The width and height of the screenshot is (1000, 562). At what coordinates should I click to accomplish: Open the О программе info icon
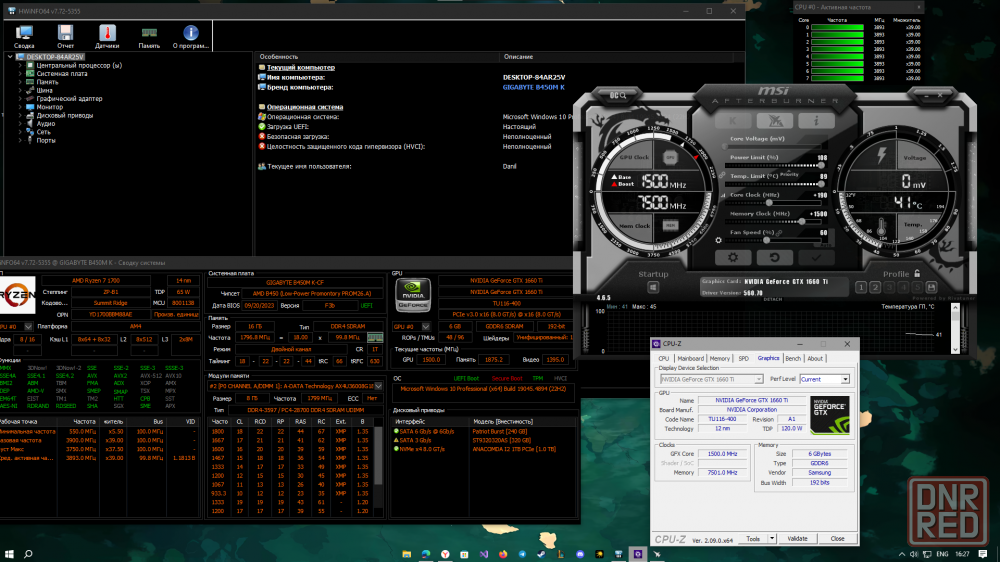(191, 36)
